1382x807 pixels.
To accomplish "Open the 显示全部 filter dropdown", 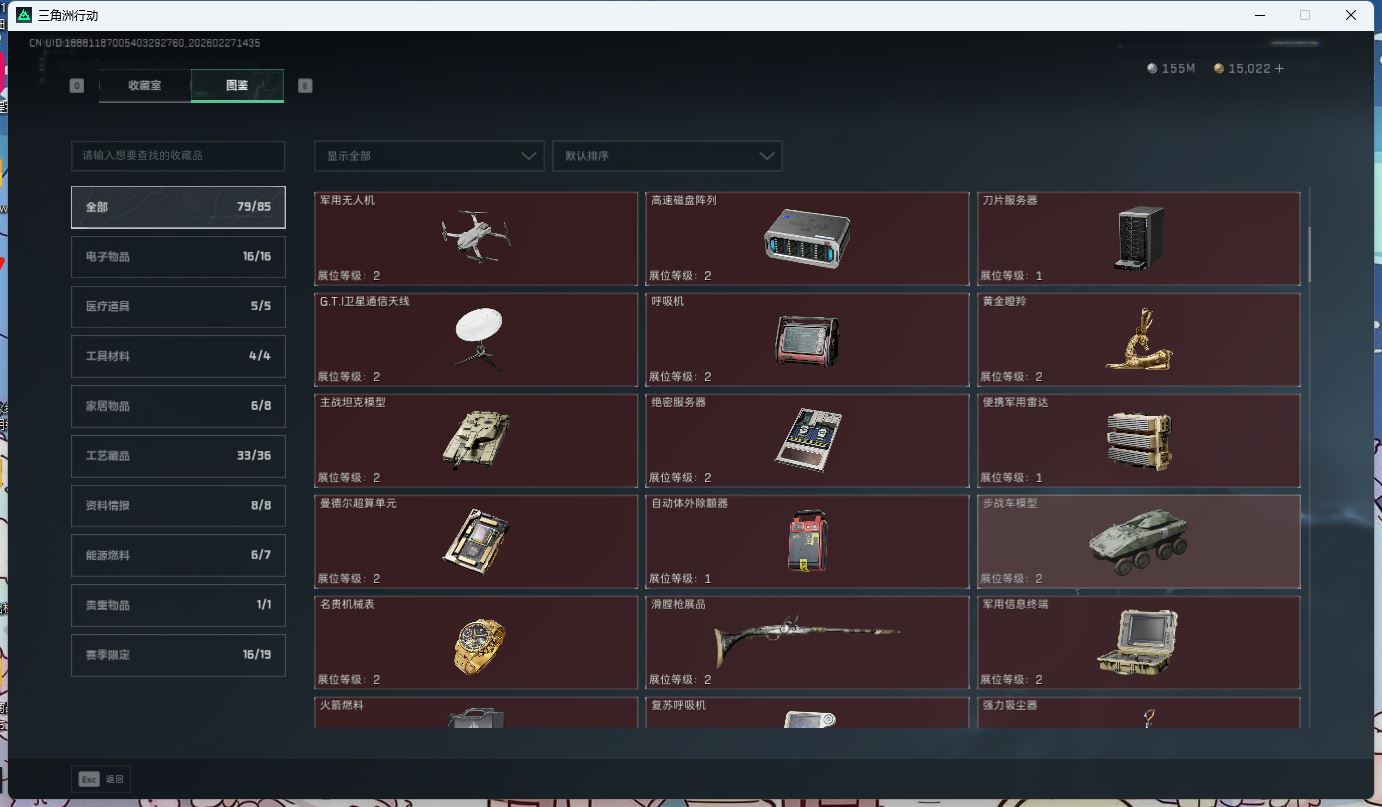I will point(428,156).
